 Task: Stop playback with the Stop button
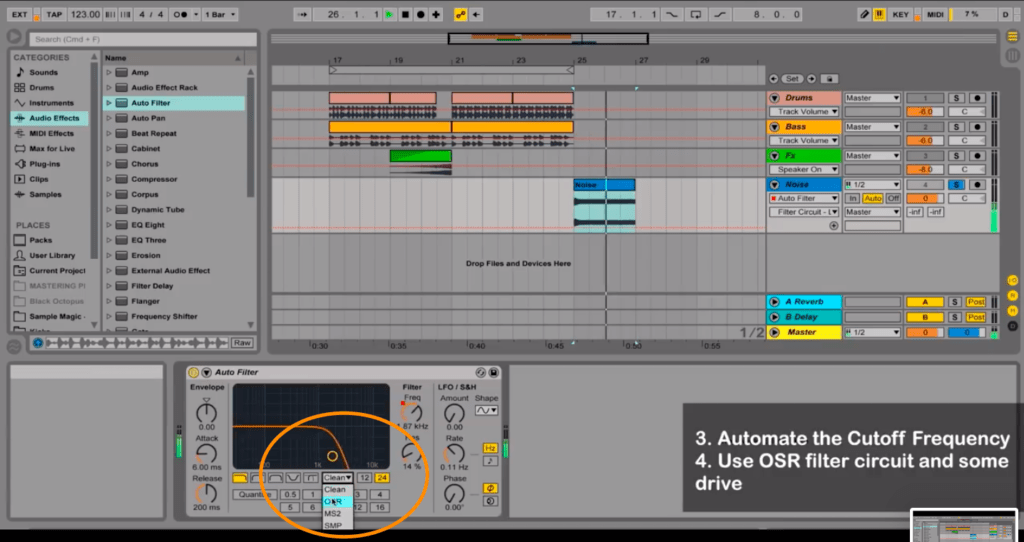(406, 14)
